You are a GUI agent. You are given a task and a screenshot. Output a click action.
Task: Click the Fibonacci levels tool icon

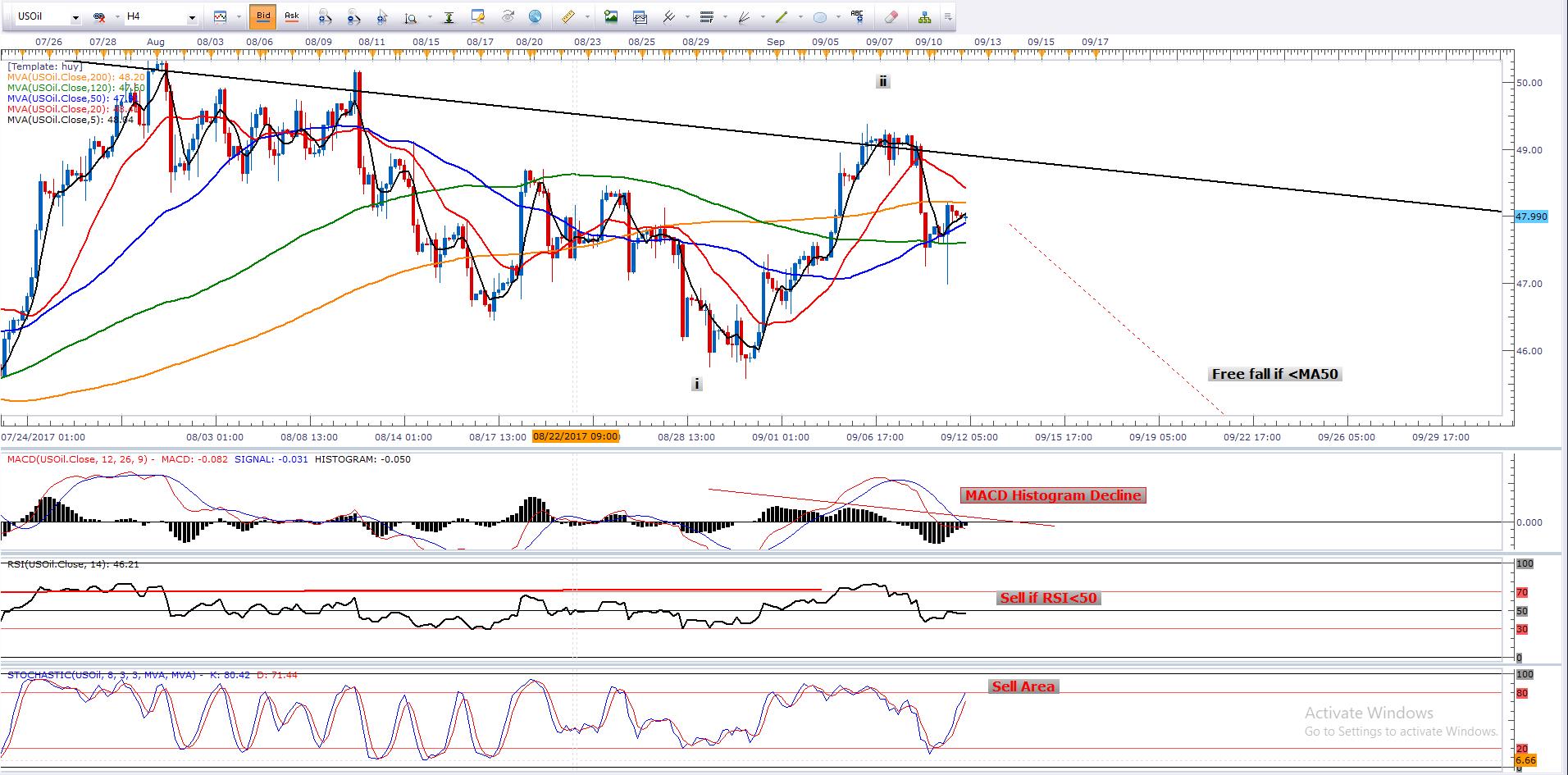(708, 16)
